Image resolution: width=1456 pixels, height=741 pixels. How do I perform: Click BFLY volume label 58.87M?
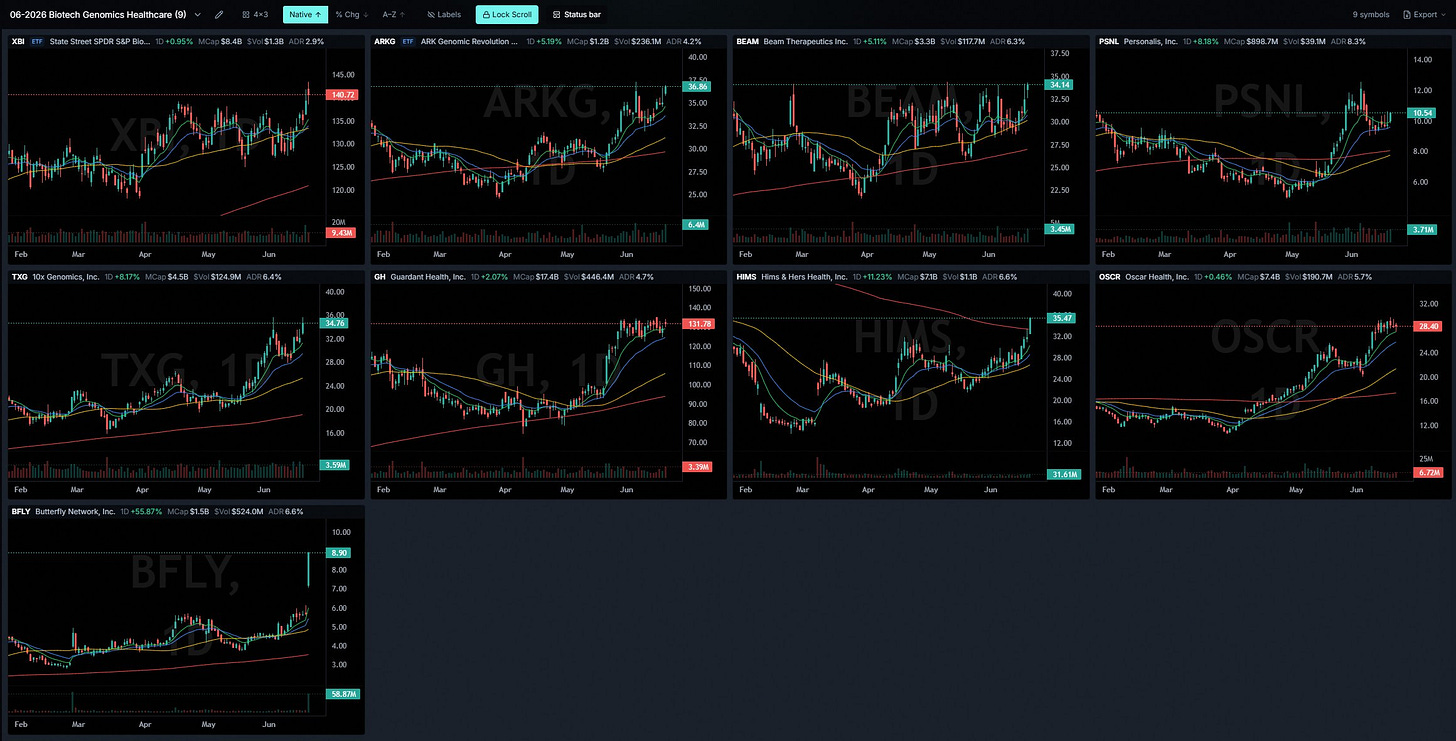(x=342, y=694)
